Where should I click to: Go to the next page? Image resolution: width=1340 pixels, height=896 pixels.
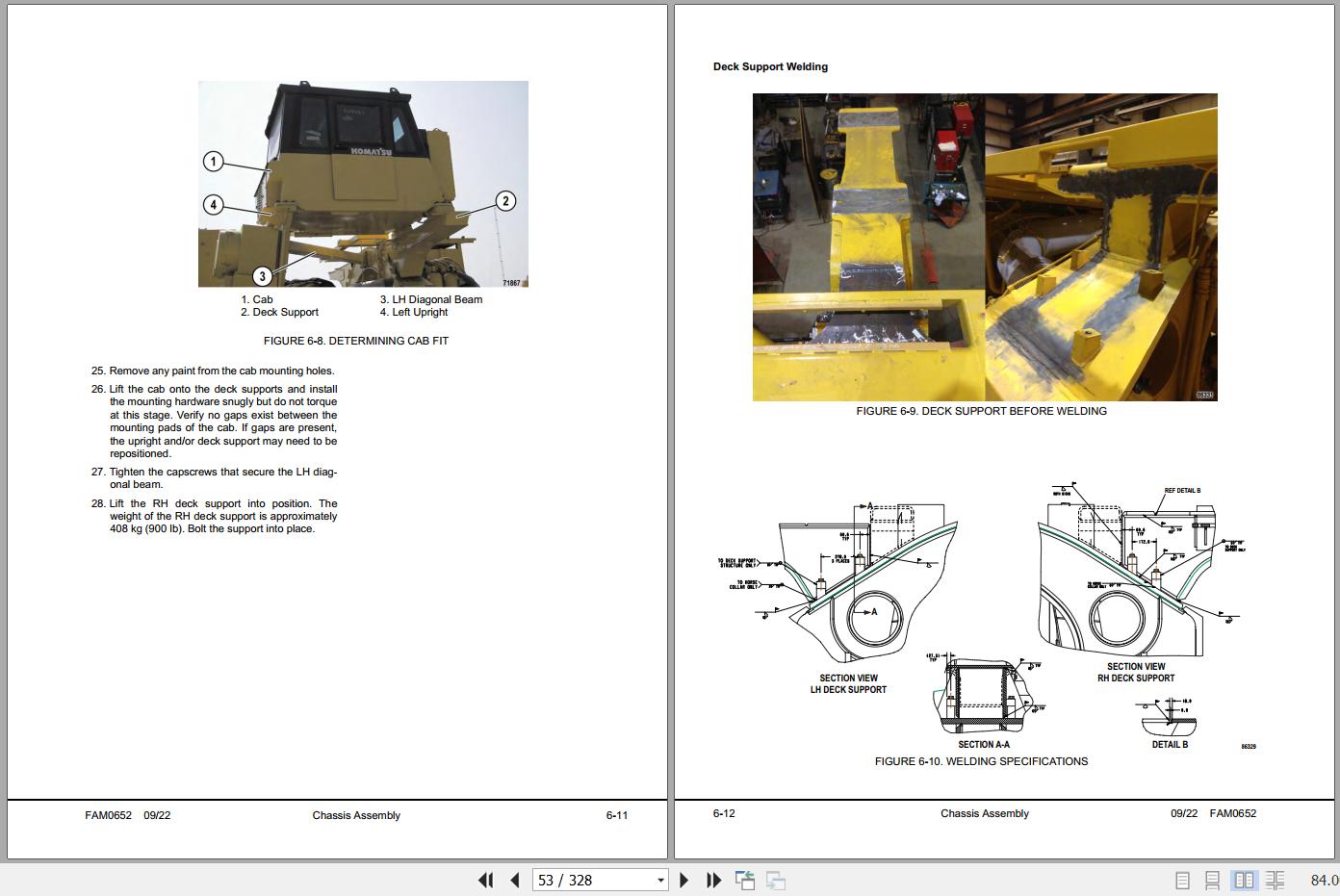(684, 880)
